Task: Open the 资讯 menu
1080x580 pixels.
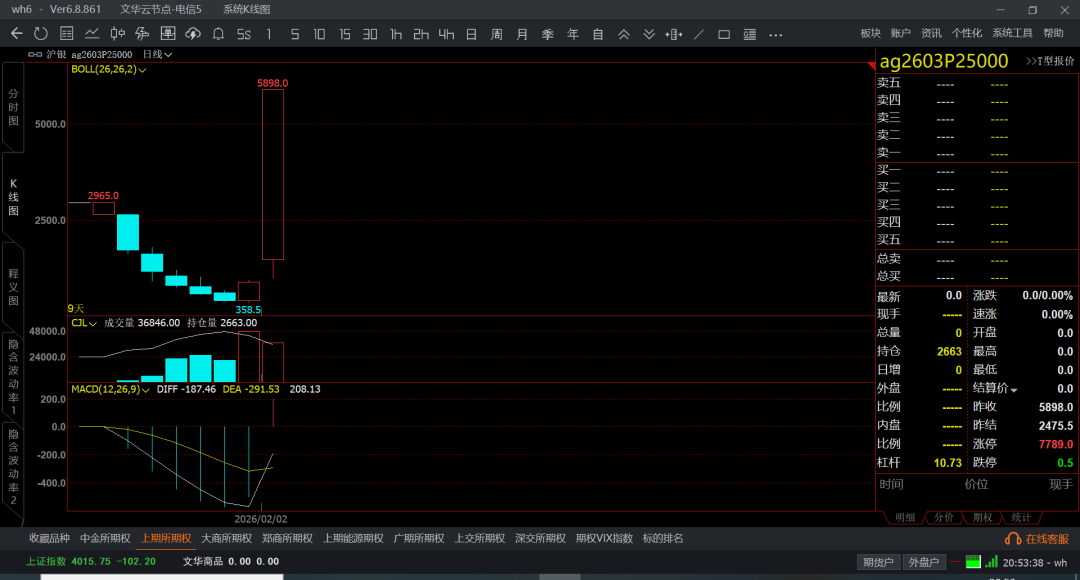Action: (x=931, y=33)
